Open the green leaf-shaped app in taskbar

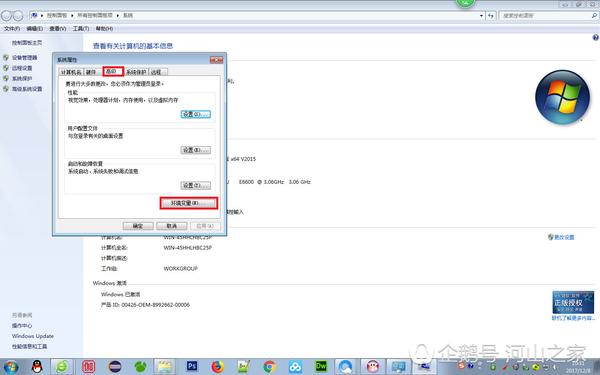tap(140, 367)
